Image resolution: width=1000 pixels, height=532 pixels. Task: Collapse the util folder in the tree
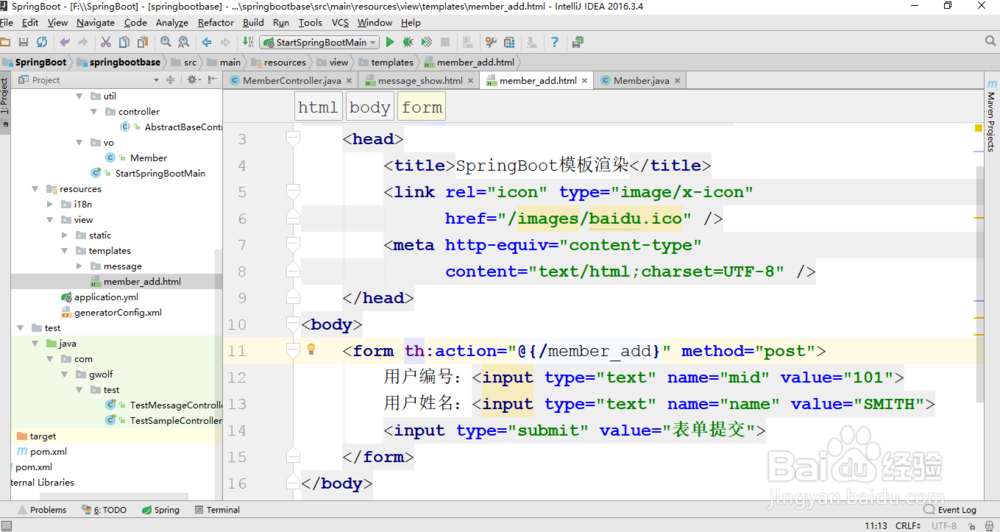[x=79, y=96]
